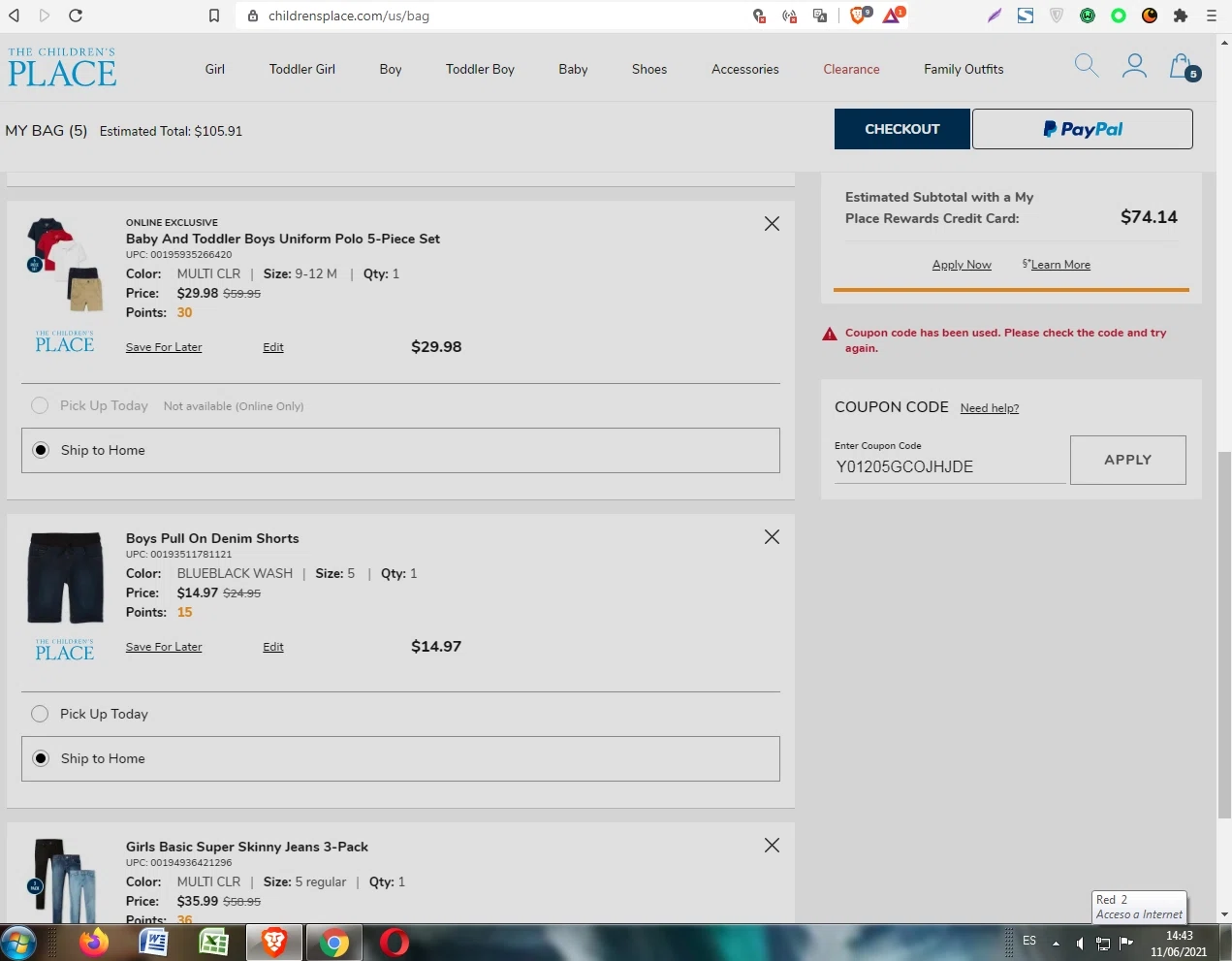Click the green W extension icon
This screenshot has width=1232, height=961.
pos(1088,16)
